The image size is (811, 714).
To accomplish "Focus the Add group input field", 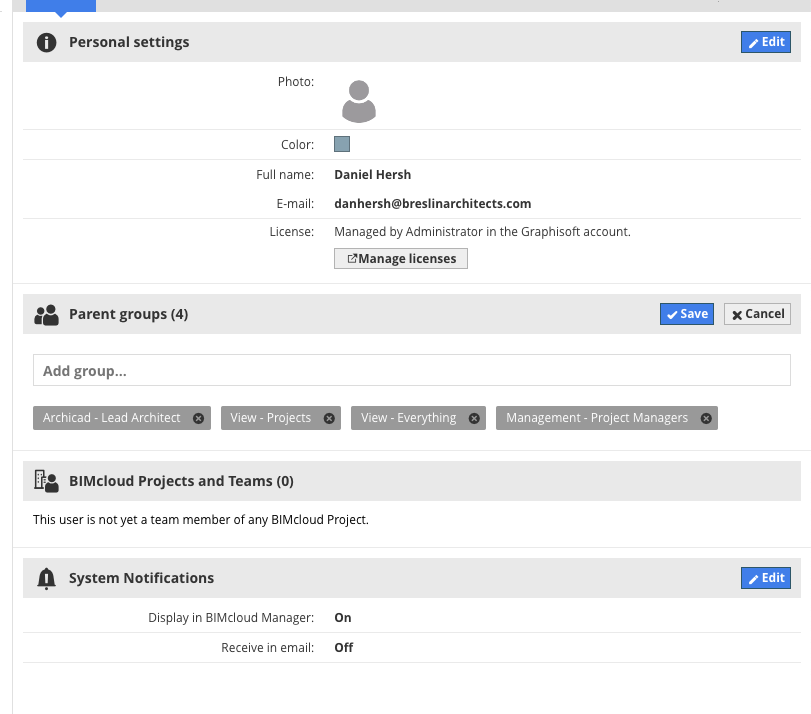I will point(411,371).
